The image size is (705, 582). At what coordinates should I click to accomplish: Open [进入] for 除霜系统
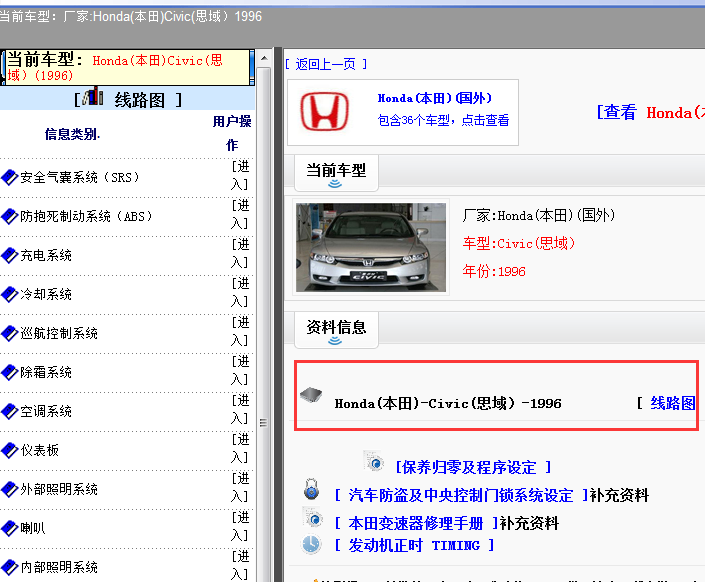(x=240, y=371)
